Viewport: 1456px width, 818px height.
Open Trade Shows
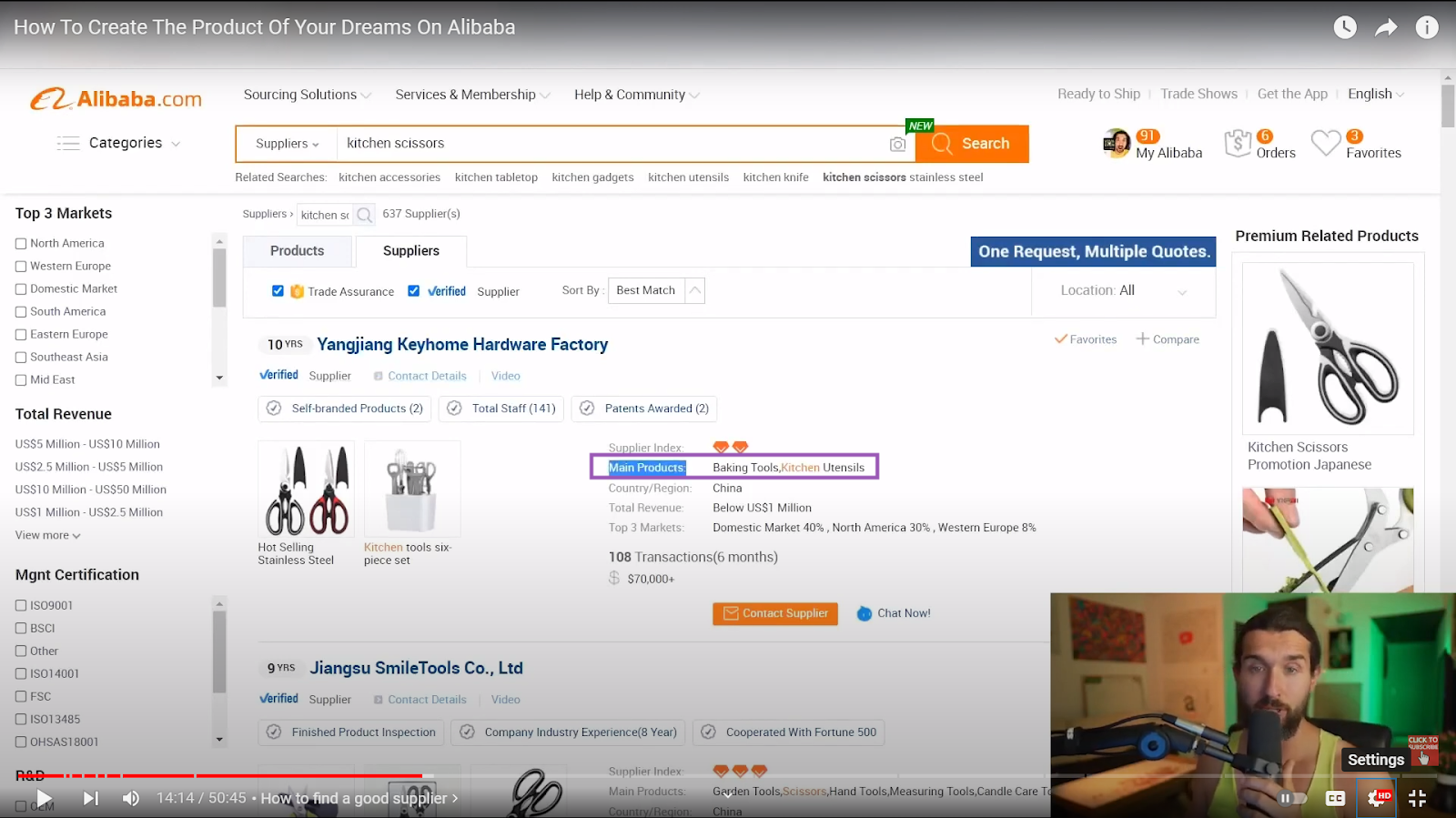click(x=1198, y=94)
